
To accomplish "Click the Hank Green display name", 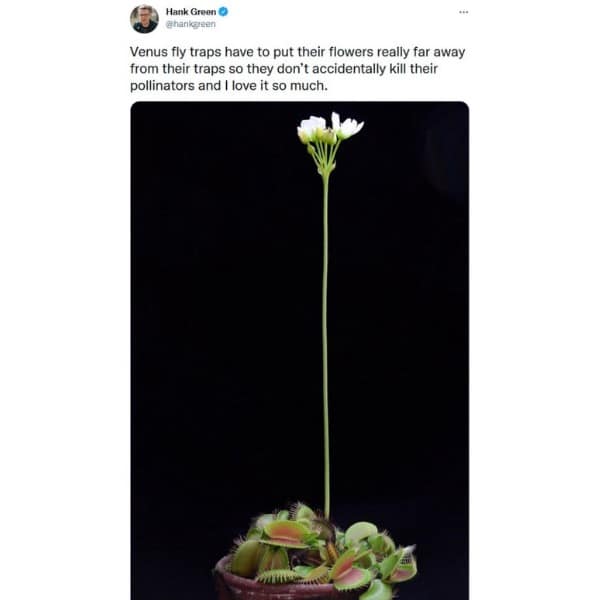I will tap(190, 12).
